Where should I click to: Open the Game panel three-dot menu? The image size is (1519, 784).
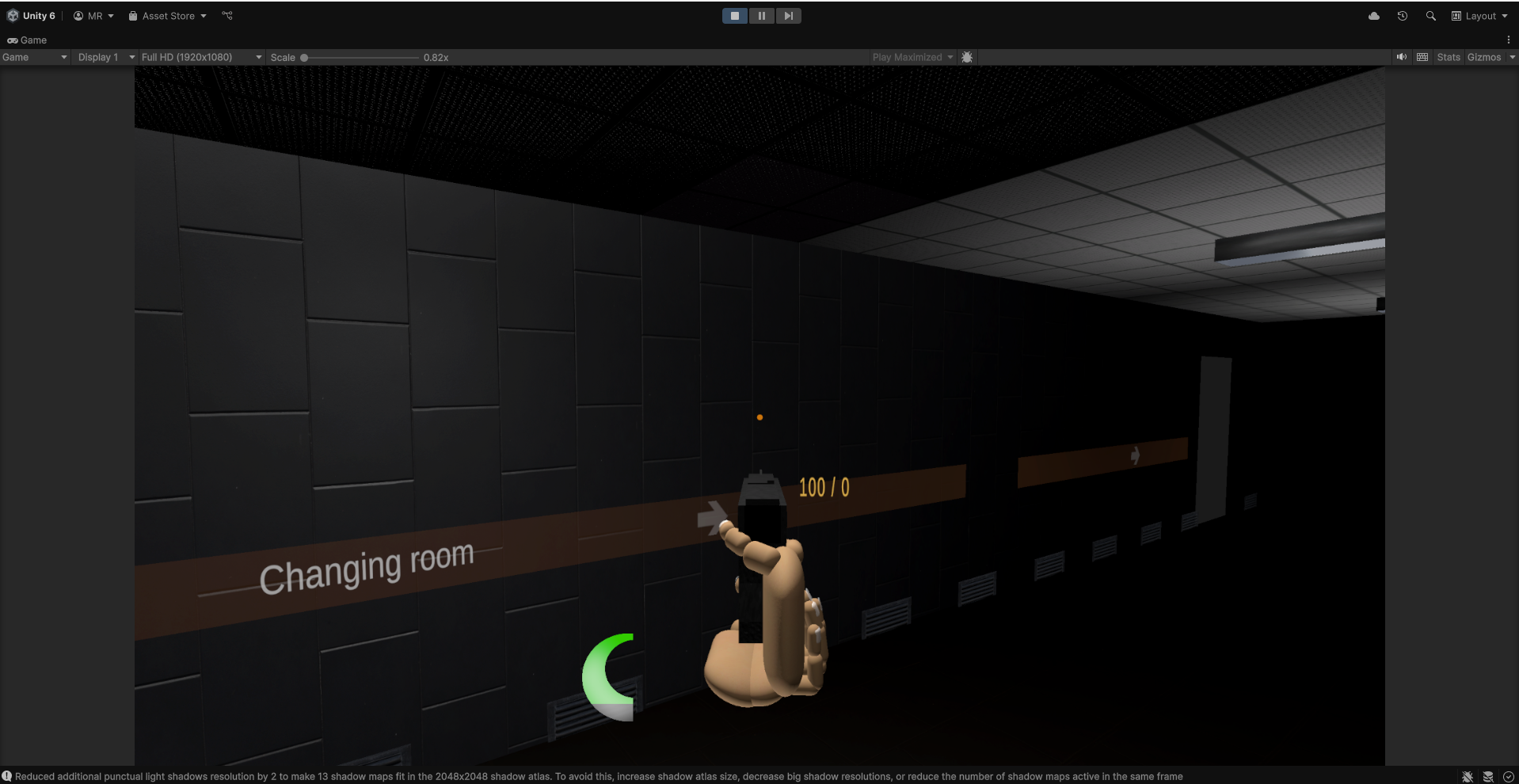coord(1508,40)
